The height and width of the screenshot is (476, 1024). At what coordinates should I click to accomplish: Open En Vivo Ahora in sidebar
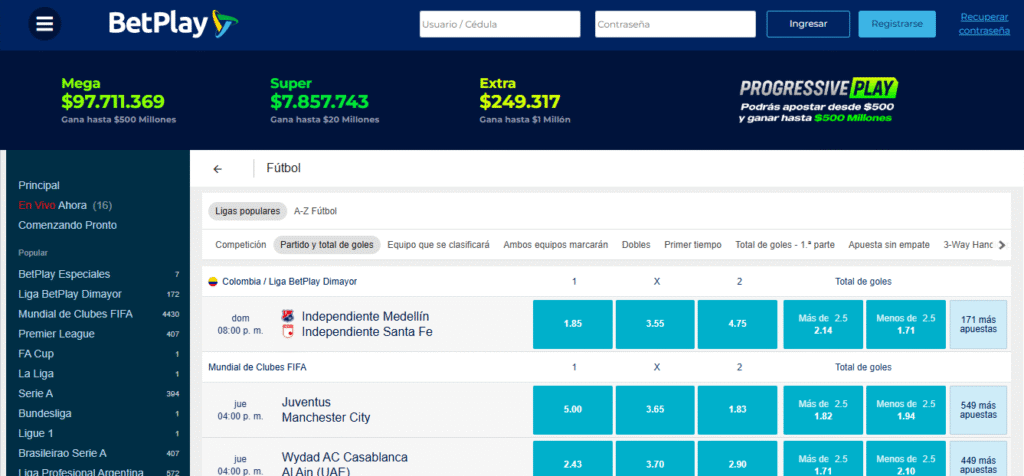pos(65,205)
